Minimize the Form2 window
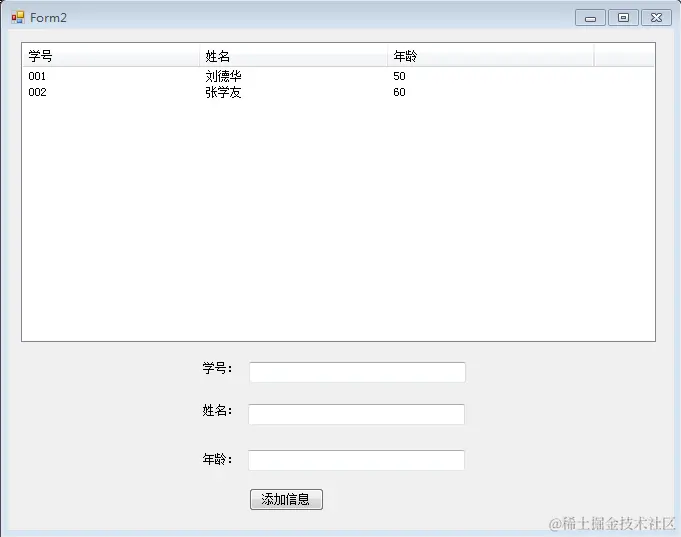The image size is (681, 537). (590, 18)
